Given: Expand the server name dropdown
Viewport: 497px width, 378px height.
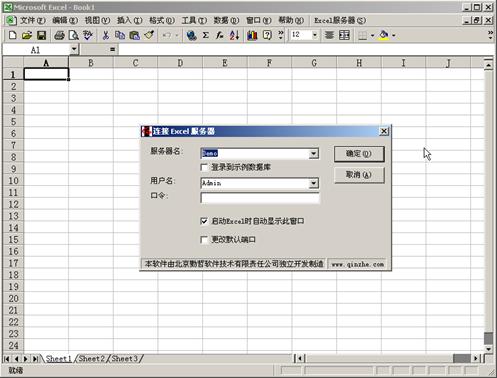Looking at the screenshot, I should 313,153.
